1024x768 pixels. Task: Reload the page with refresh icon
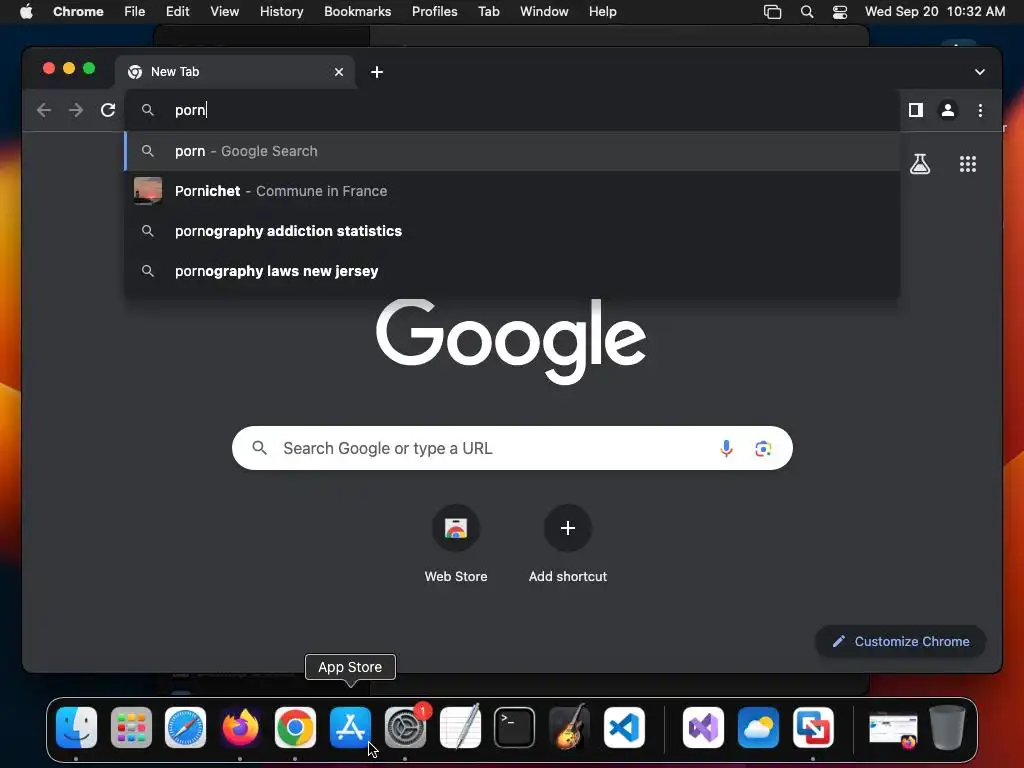coord(108,110)
